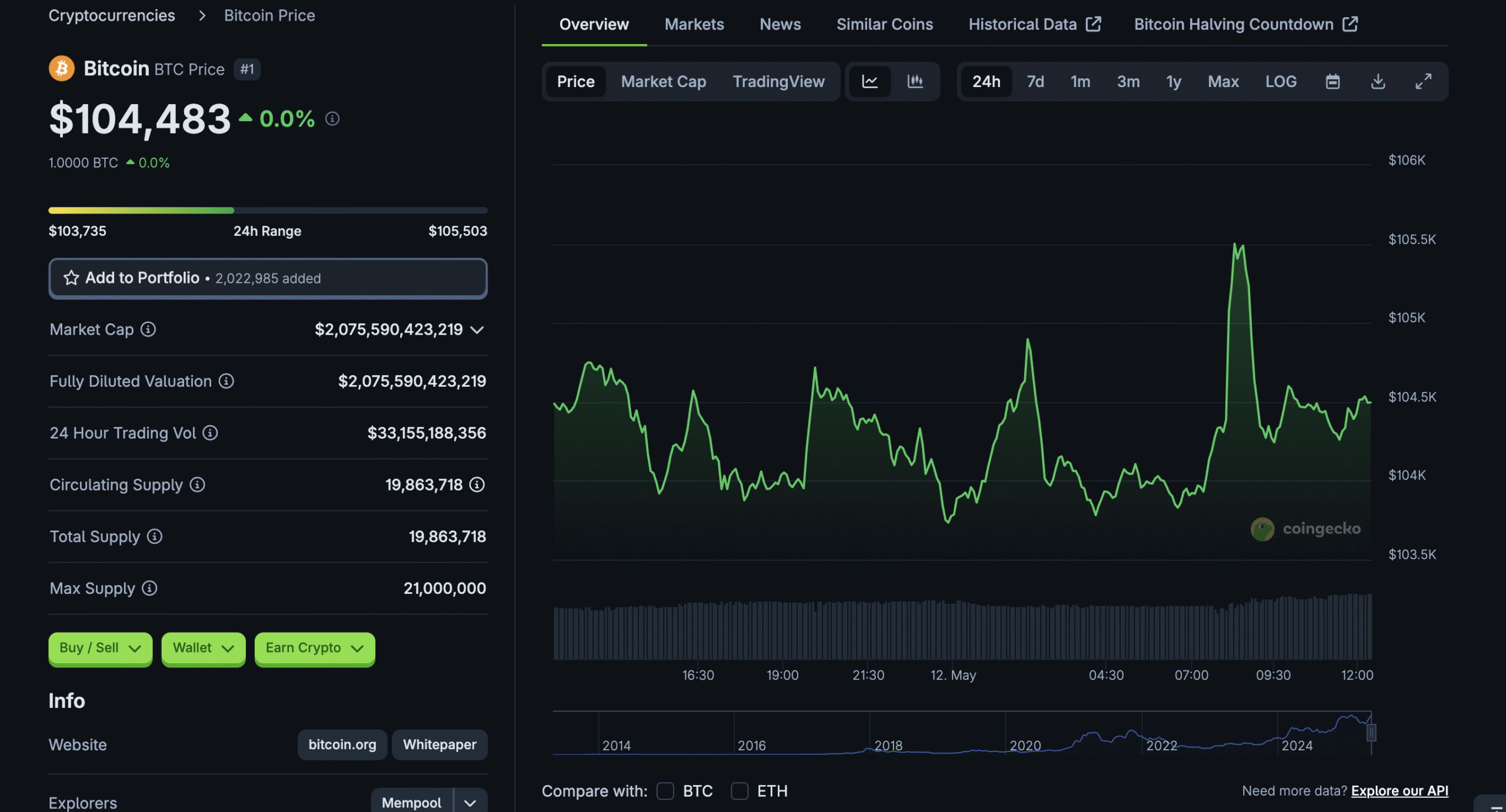This screenshot has width=1506, height=812.
Task: Click the #1 rank badge
Action: [x=247, y=69]
